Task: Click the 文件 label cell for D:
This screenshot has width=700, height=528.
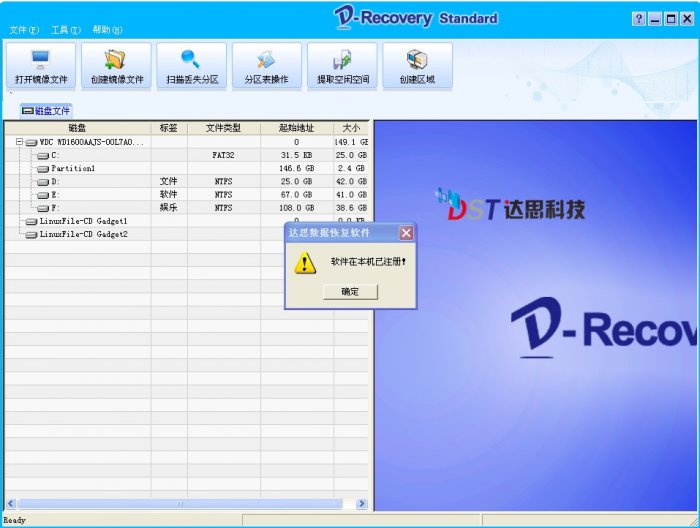Action: pyautogui.click(x=169, y=182)
